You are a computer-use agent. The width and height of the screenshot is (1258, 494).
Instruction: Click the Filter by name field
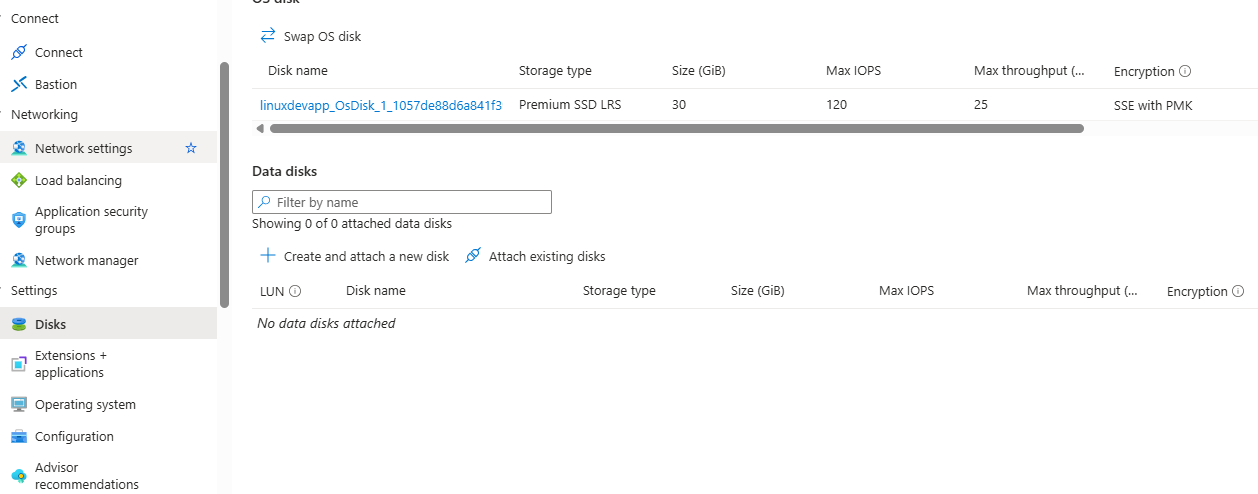point(402,202)
